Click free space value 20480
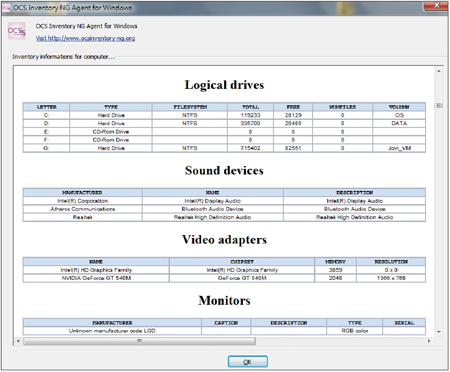Image resolution: width=450 pixels, height=372 pixels. (293, 123)
